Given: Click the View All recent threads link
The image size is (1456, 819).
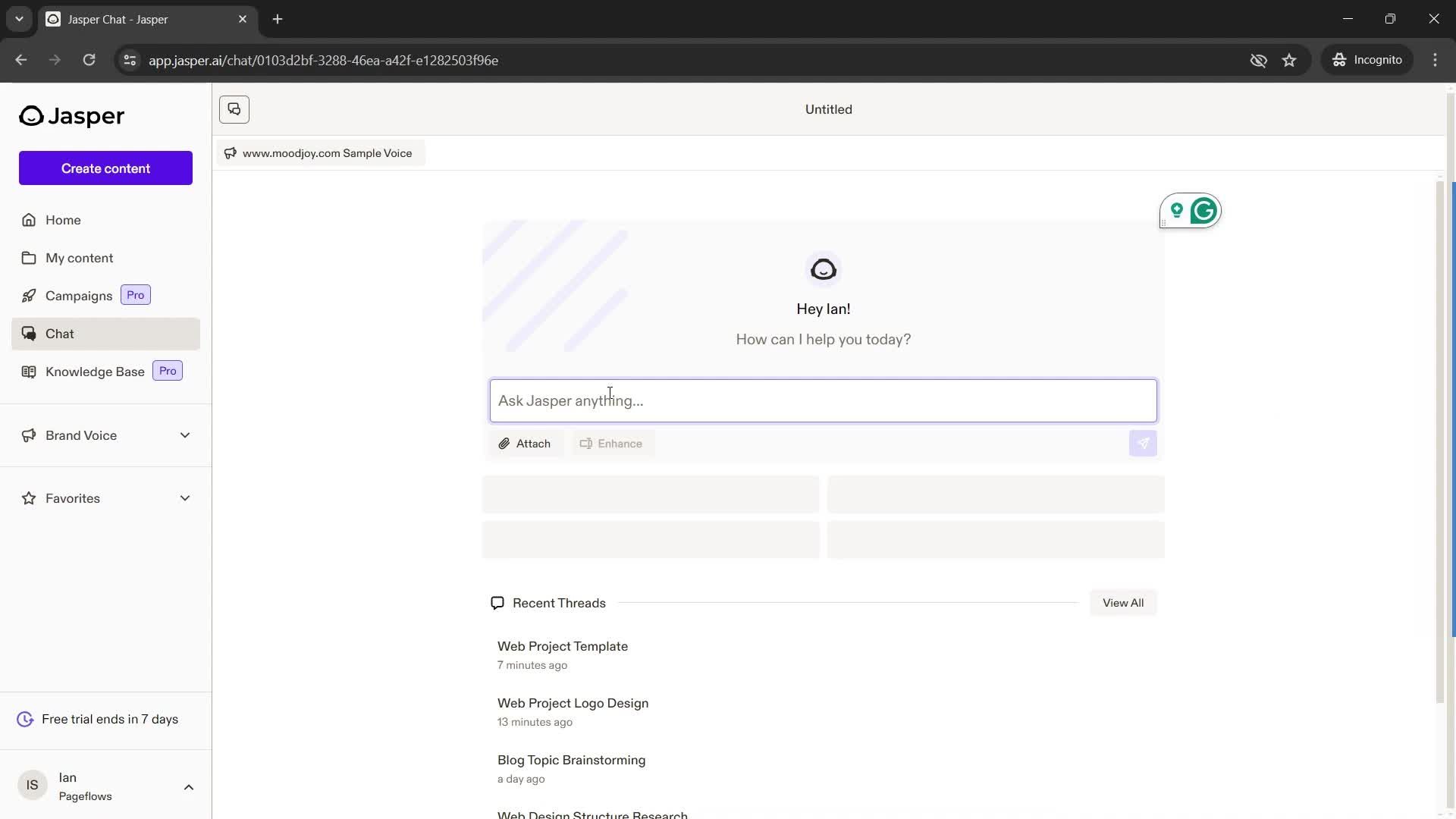Looking at the screenshot, I should pos(1124,603).
